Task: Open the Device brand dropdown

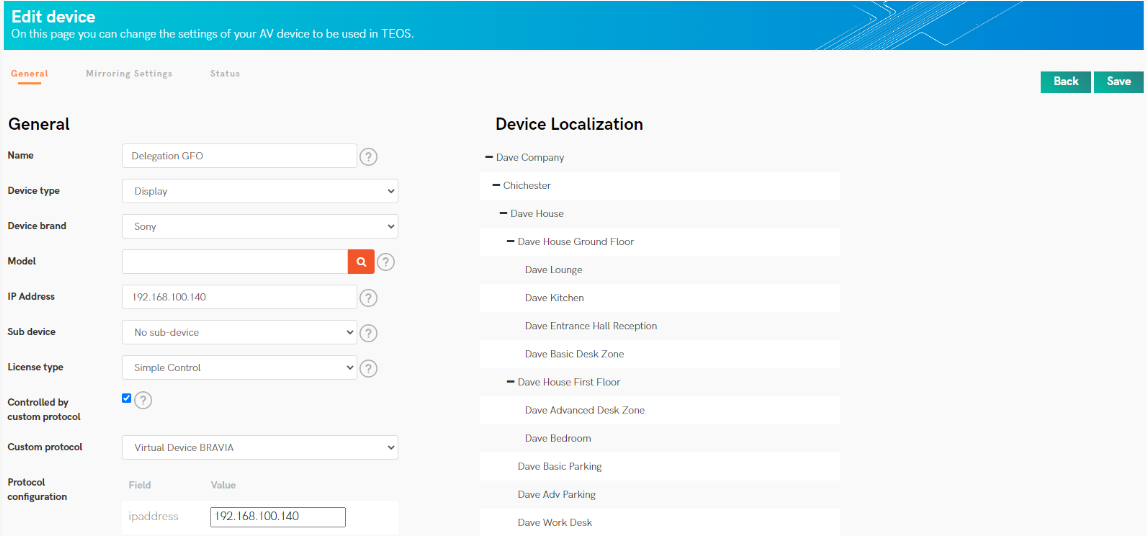Action: click(x=260, y=227)
